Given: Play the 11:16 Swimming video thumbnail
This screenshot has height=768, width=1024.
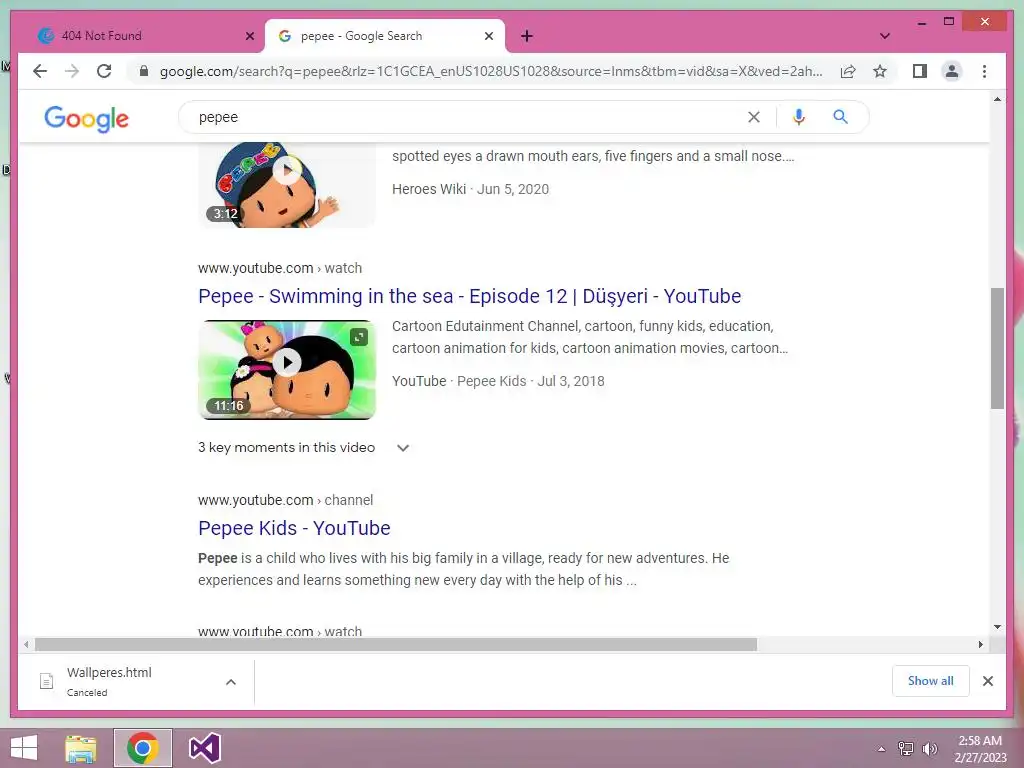Looking at the screenshot, I should [x=287, y=370].
